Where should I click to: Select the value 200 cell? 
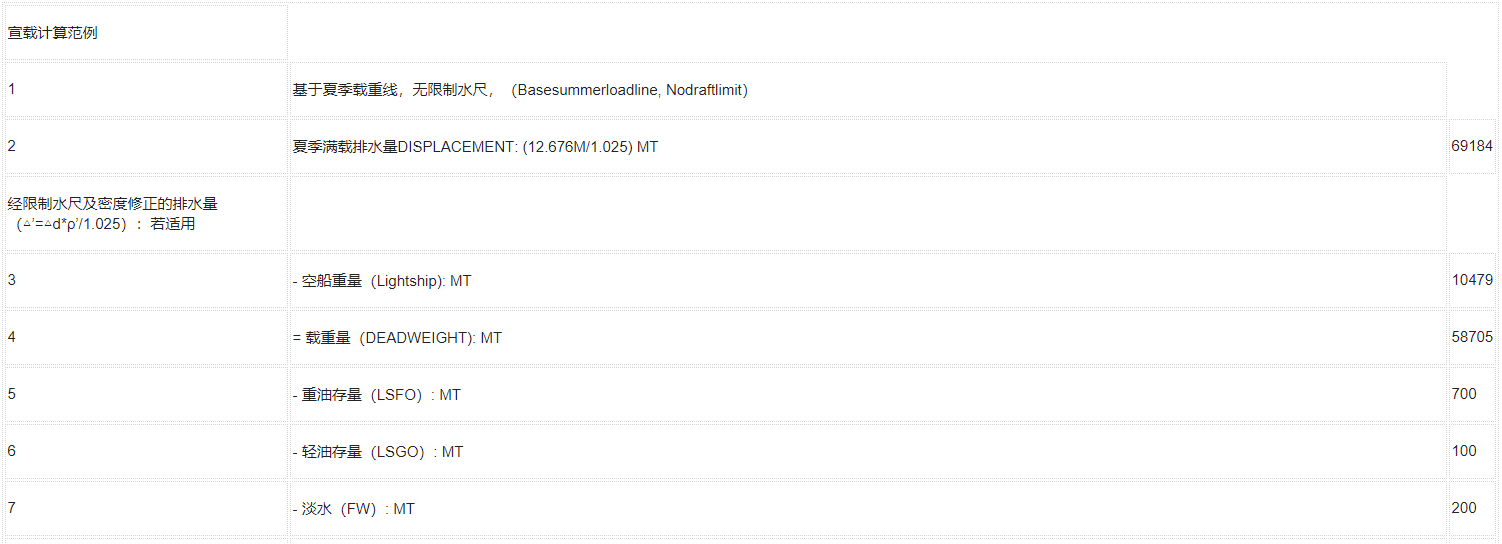click(1472, 508)
